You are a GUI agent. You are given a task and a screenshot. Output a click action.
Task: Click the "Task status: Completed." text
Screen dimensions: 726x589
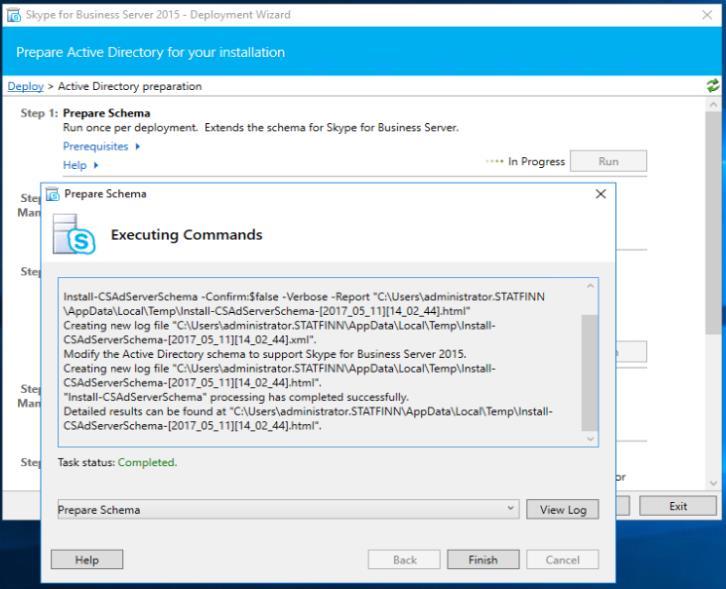pyautogui.click(x=117, y=462)
